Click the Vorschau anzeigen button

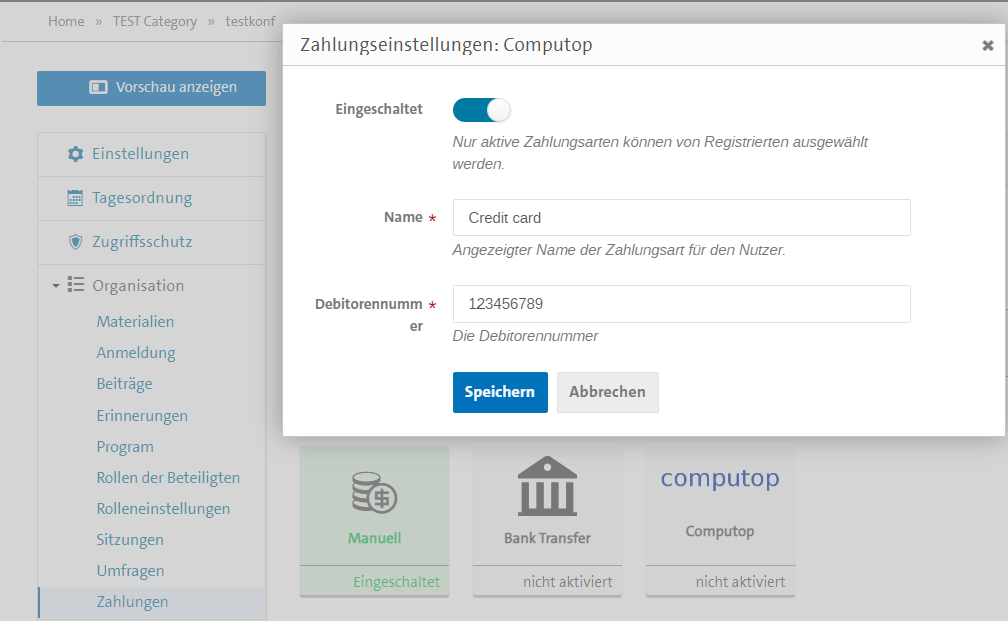point(151,88)
